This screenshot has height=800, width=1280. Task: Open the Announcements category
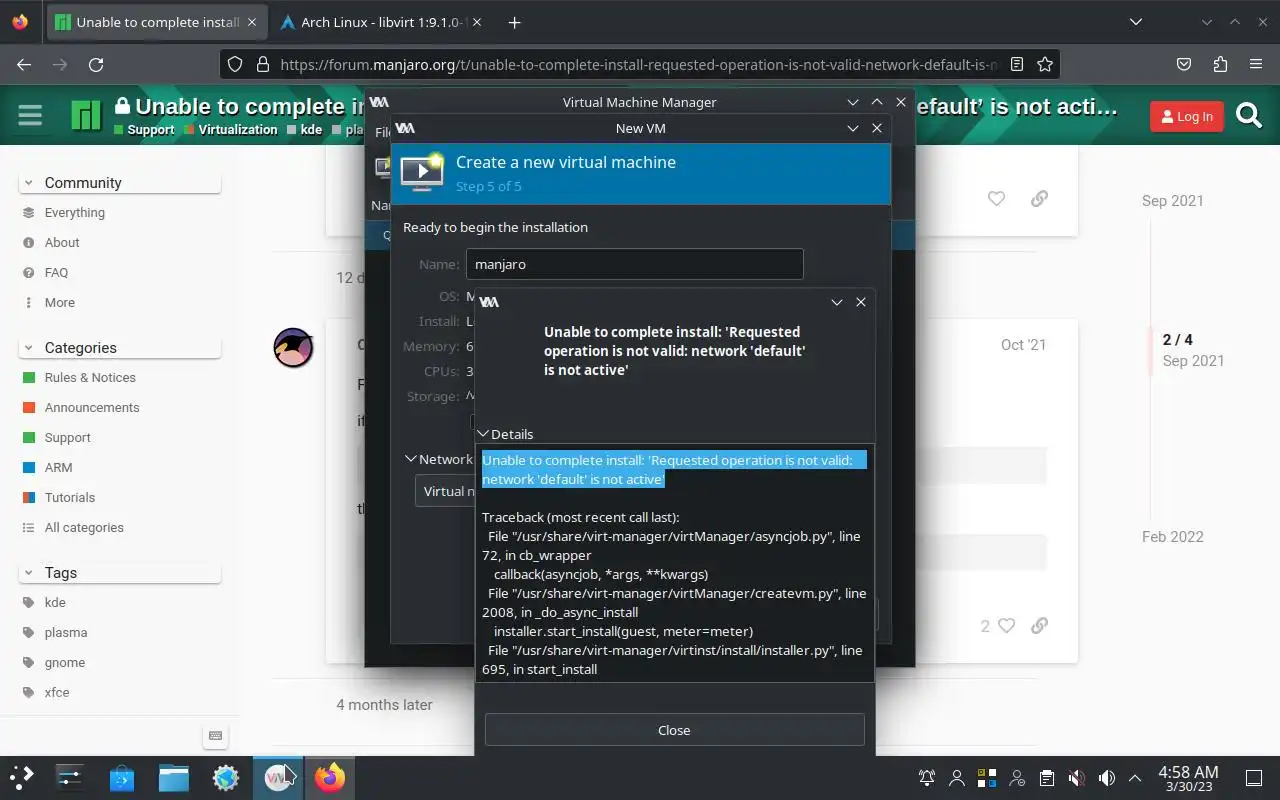(x=92, y=407)
